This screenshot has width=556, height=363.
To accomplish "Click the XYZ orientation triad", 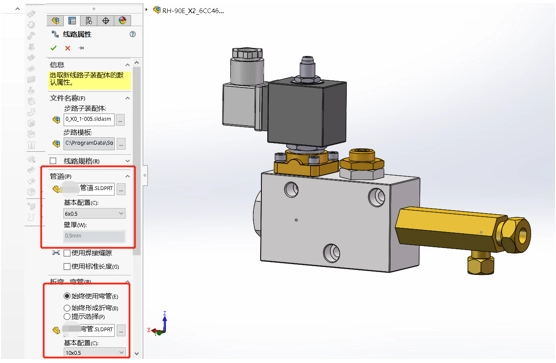I will pos(158,324).
